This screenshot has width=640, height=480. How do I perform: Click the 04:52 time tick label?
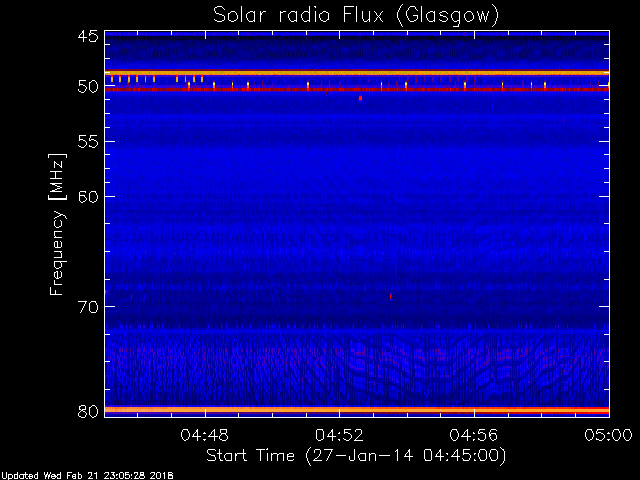(x=339, y=435)
